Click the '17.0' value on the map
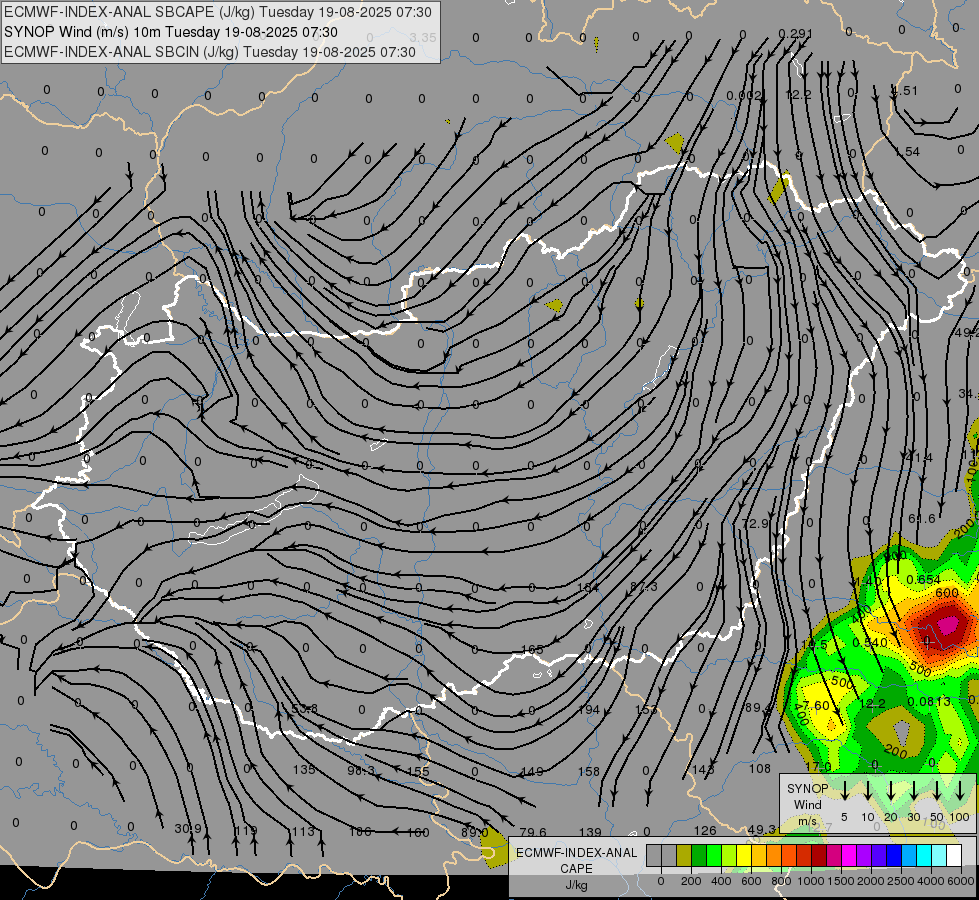Viewport: 979px width, 900px height. pos(819,766)
